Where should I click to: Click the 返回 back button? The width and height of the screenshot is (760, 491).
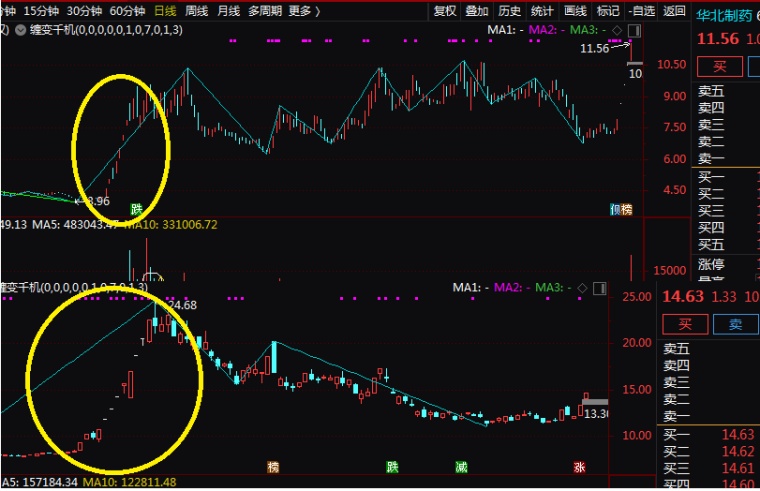pos(674,11)
